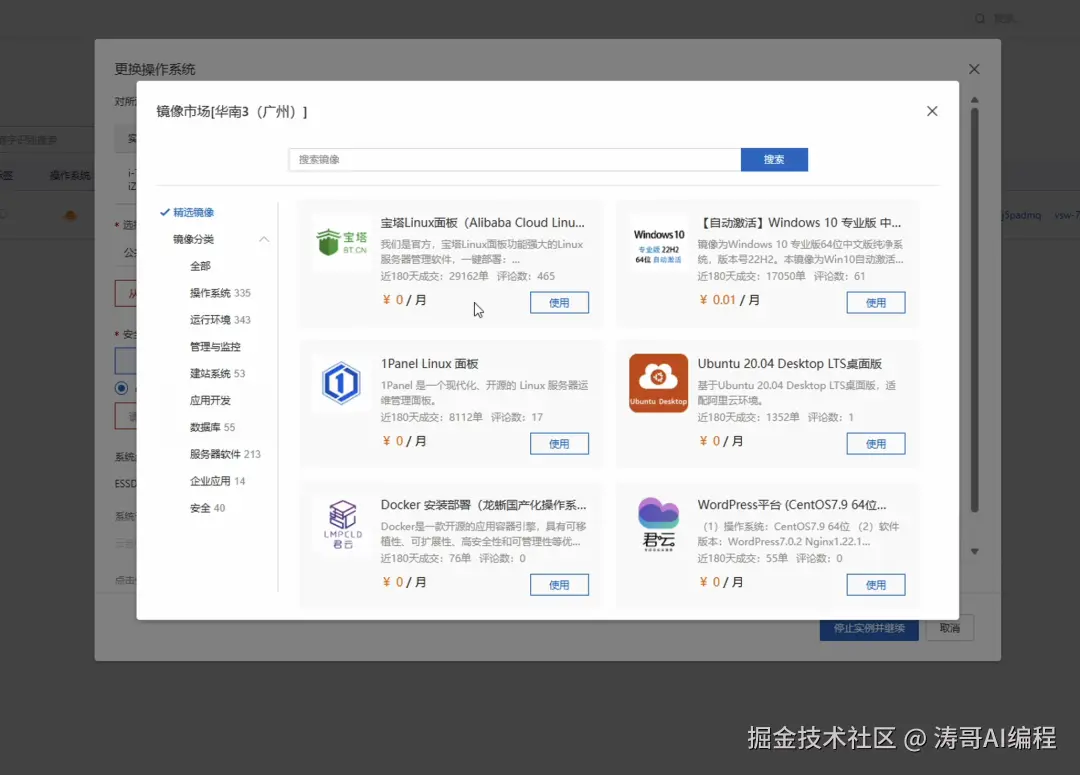Filter by 服务器软件 213 category
The width and height of the screenshot is (1080, 775).
225,454
